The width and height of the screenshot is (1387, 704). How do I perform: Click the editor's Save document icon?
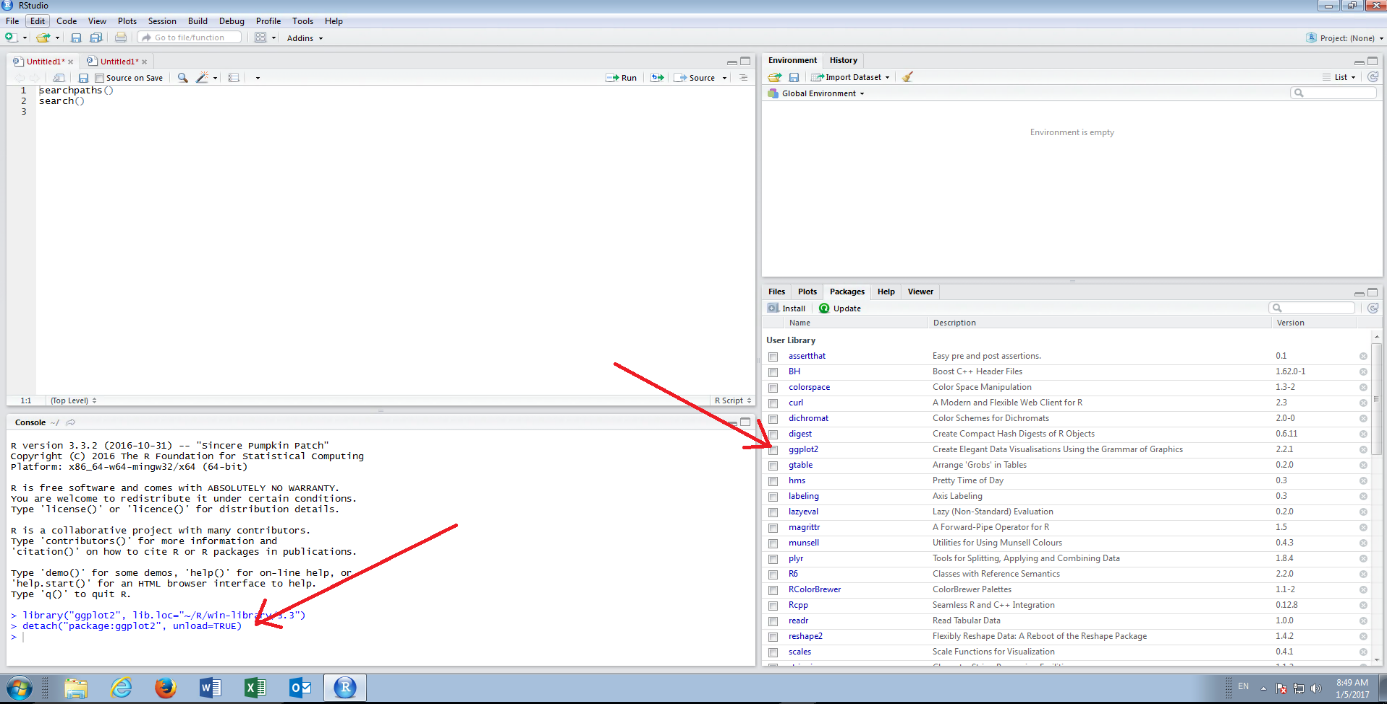coord(84,78)
